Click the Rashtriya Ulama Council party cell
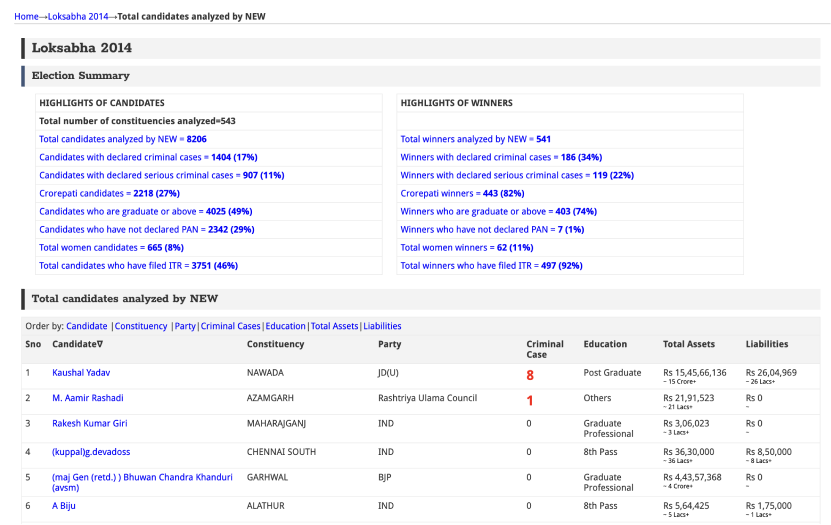The width and height of the screenshot is (831, 525). (427, 398)
